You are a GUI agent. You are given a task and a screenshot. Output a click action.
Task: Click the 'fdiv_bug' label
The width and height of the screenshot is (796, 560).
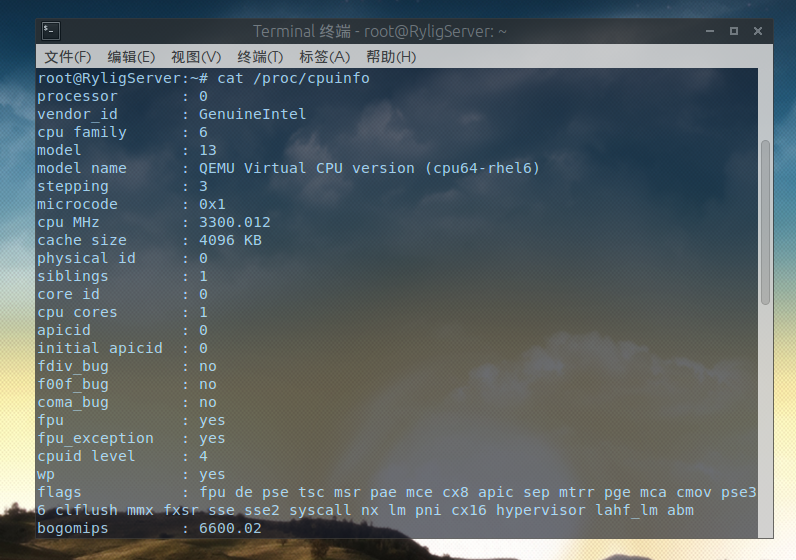coord(73,367)
